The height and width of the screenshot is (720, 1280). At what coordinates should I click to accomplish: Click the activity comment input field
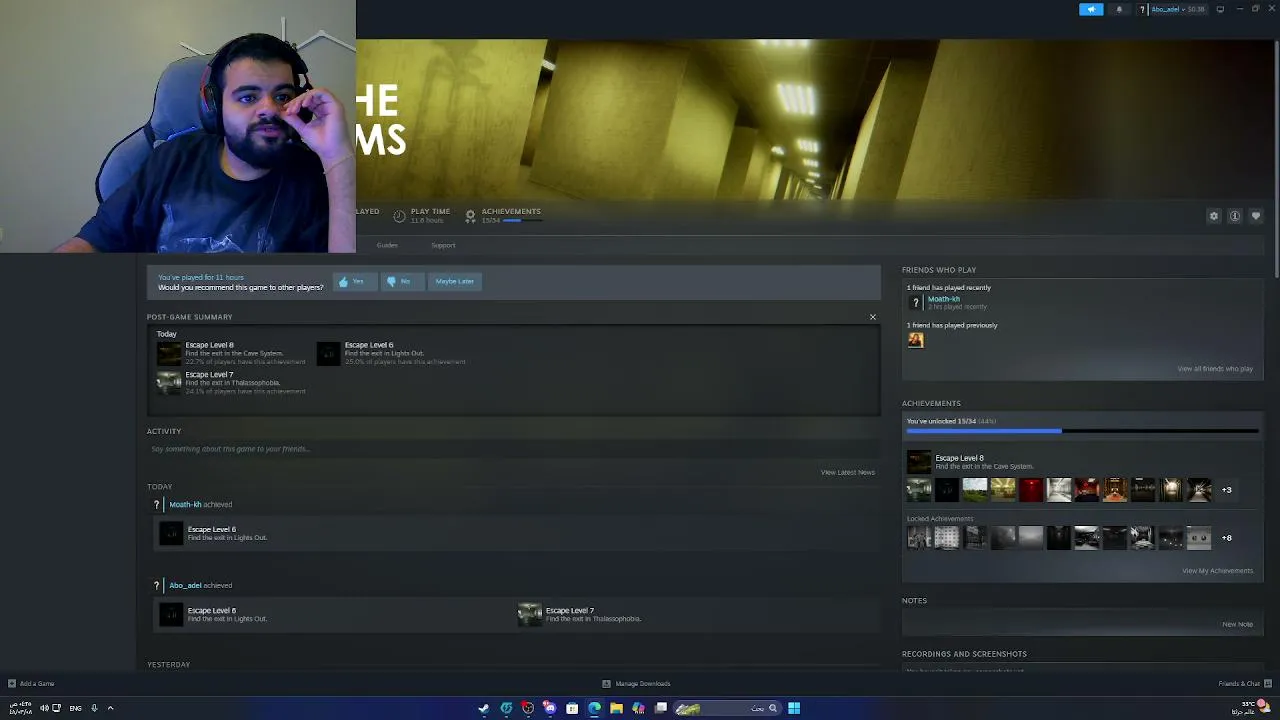(513, 449)
